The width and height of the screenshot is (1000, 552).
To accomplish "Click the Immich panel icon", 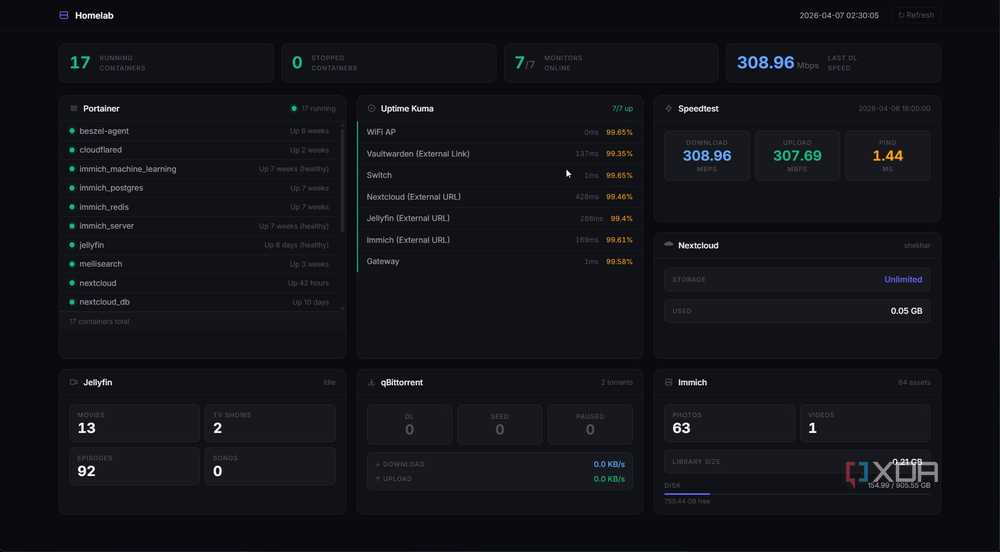I will (x=668, y=382).
